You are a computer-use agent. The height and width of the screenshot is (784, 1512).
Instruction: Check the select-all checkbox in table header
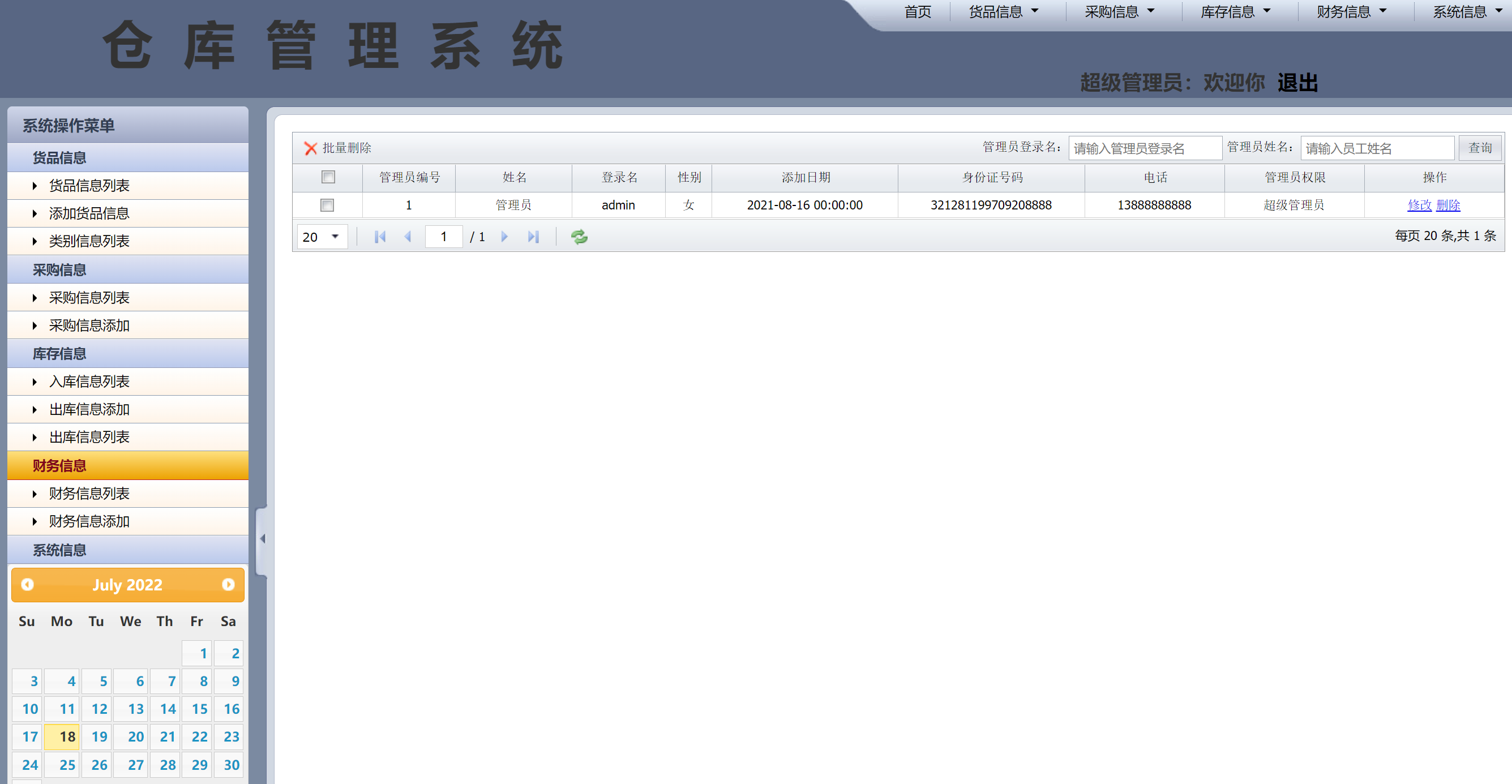point(328,177)
